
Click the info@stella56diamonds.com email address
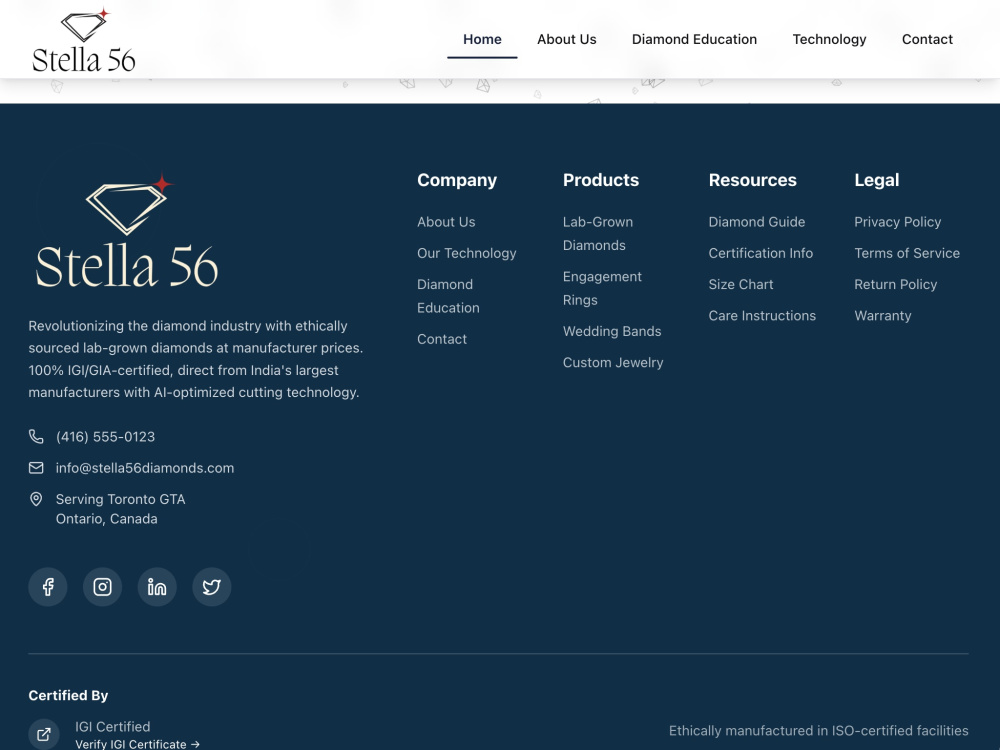coord(145,468)
